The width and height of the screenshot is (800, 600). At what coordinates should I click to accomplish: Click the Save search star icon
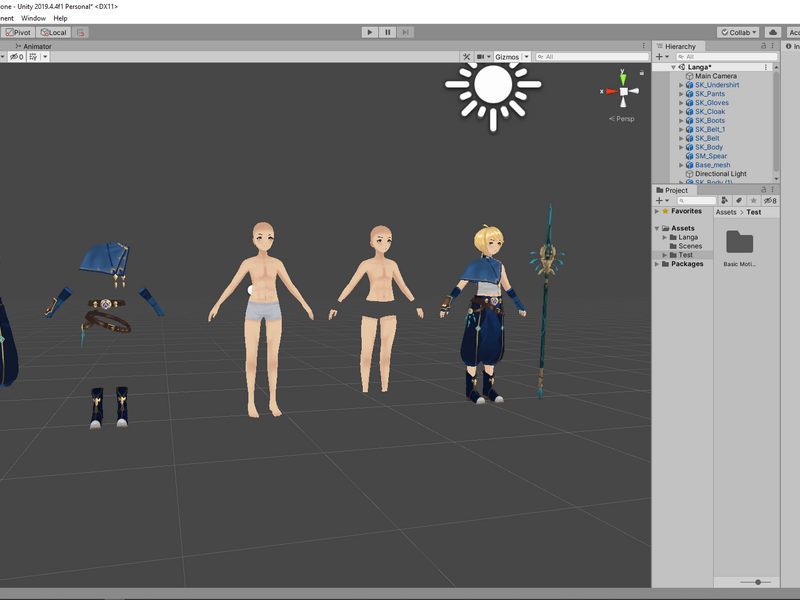tap(753, 201)
